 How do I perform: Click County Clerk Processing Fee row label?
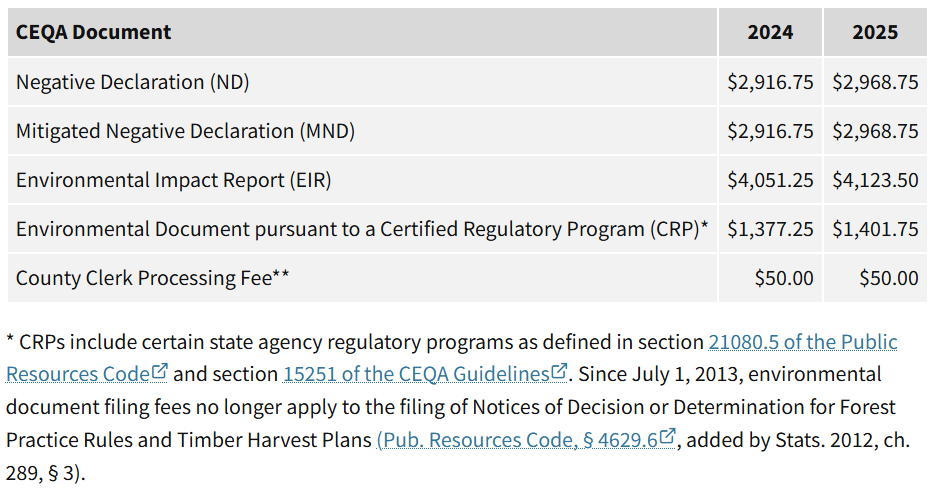pos(152,278)
